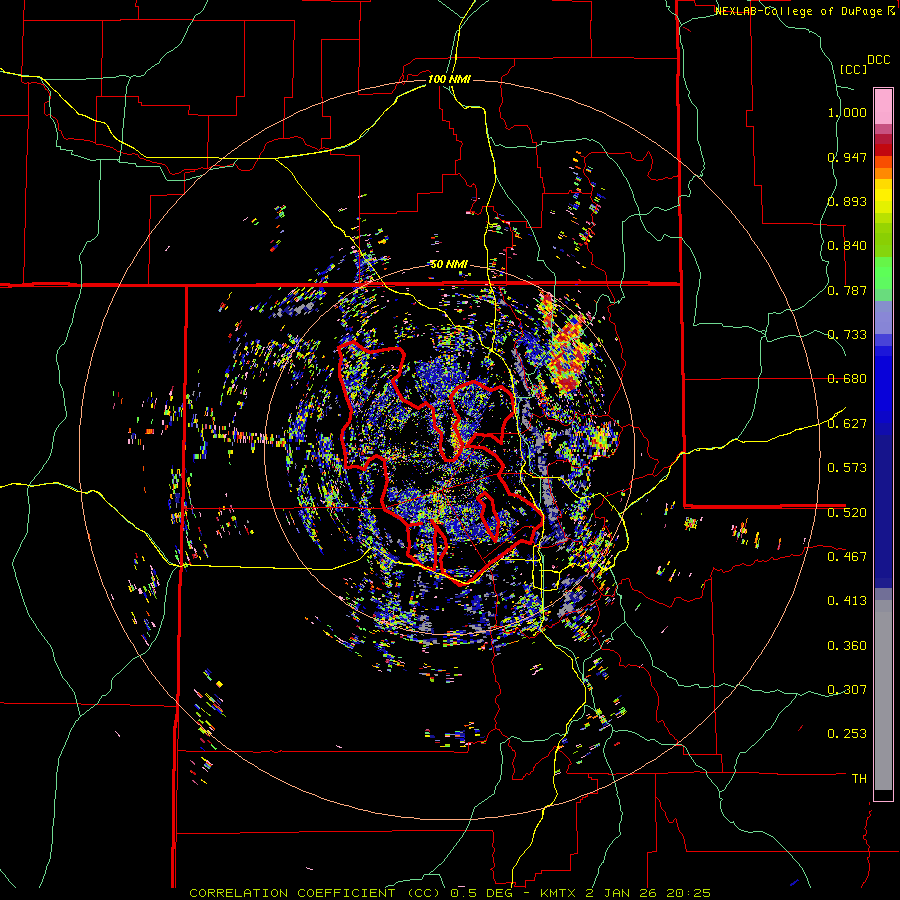Select the 0.787 legend value

847,290
